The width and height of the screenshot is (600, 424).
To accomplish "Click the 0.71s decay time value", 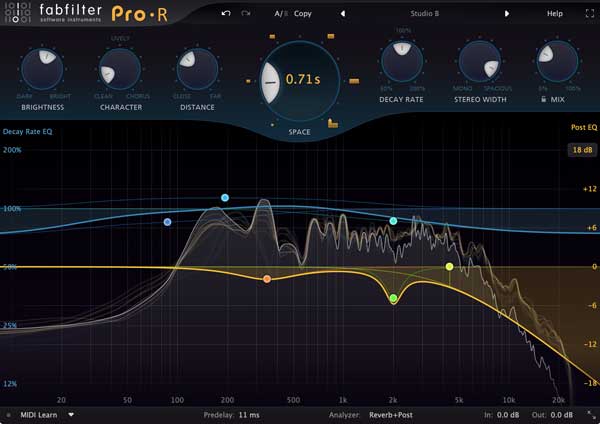I will (303, 79).
